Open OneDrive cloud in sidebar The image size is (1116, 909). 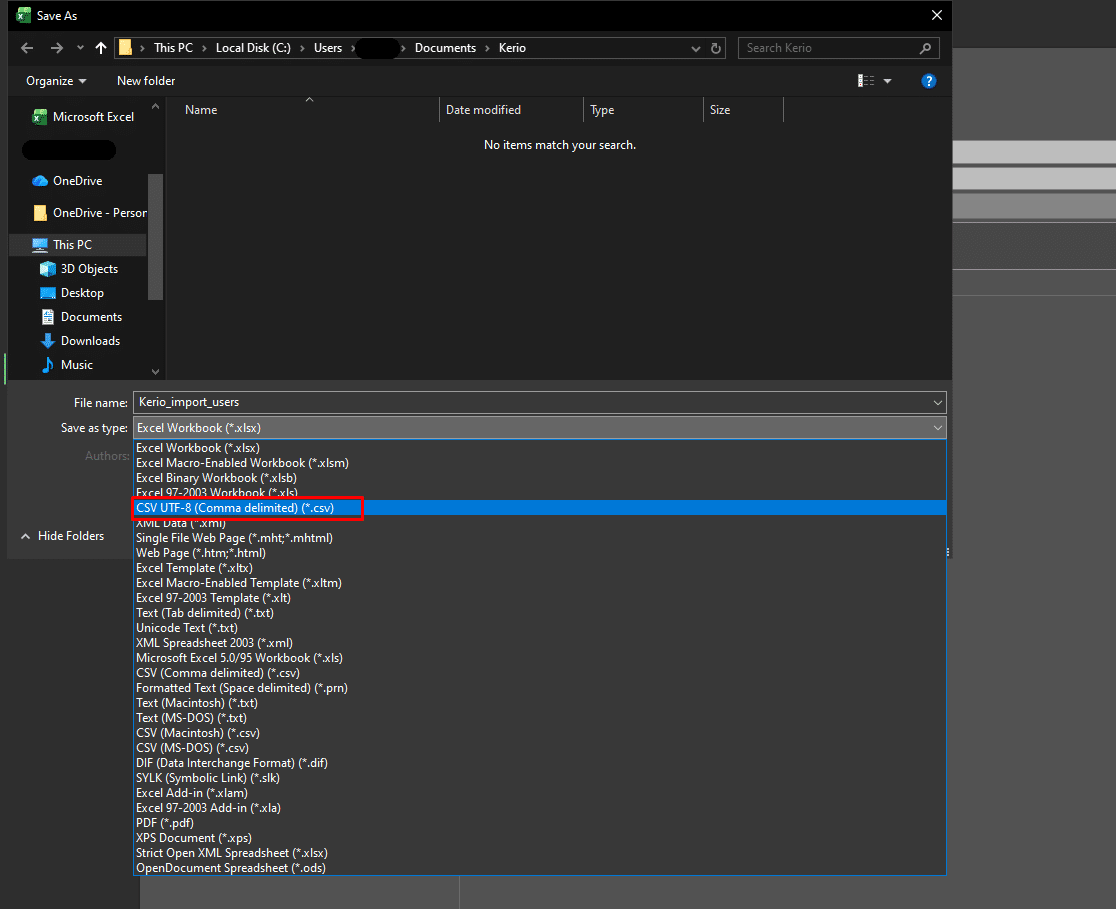click(x=76, y=181)
